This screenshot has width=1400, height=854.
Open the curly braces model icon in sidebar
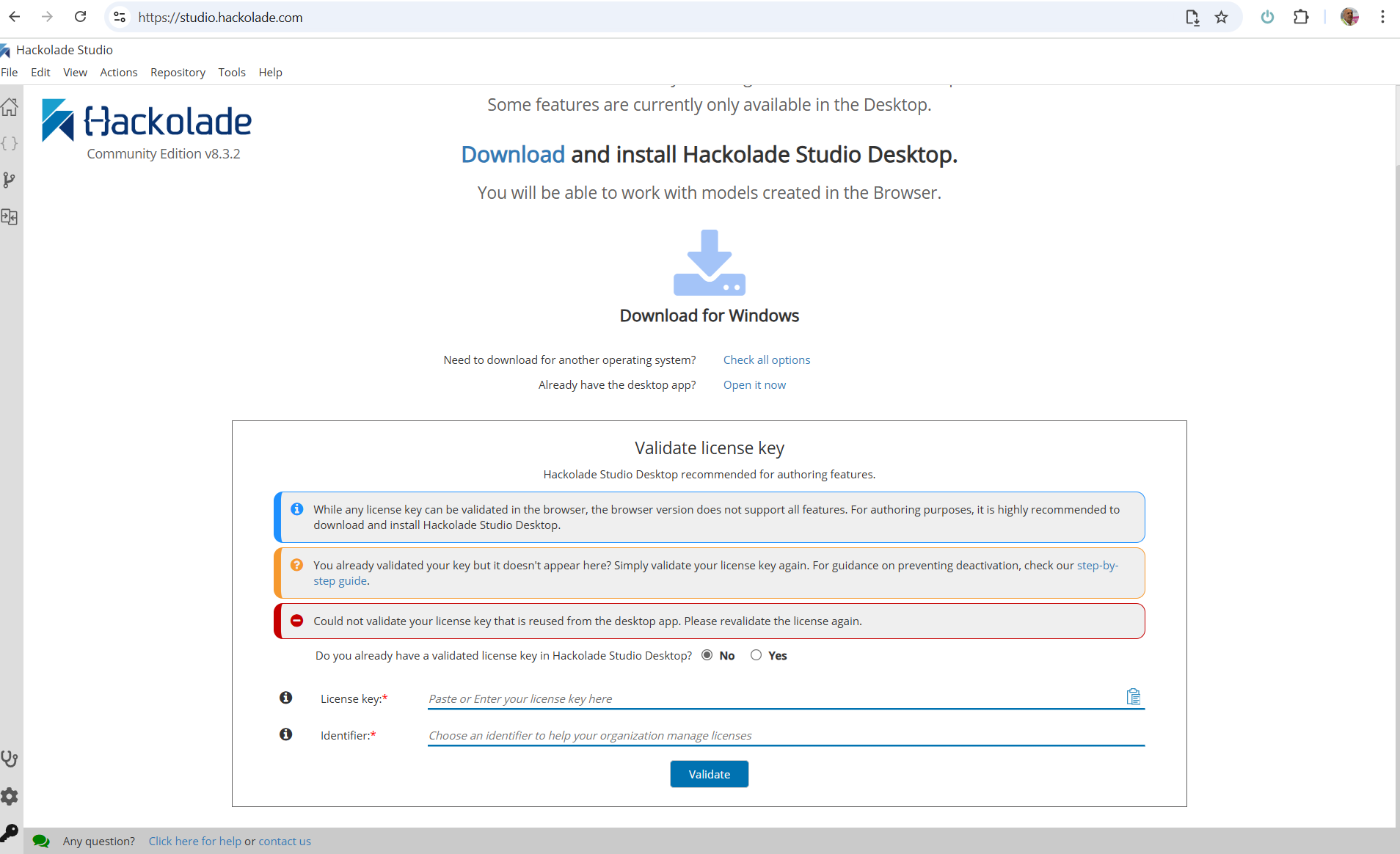point(10,143)
